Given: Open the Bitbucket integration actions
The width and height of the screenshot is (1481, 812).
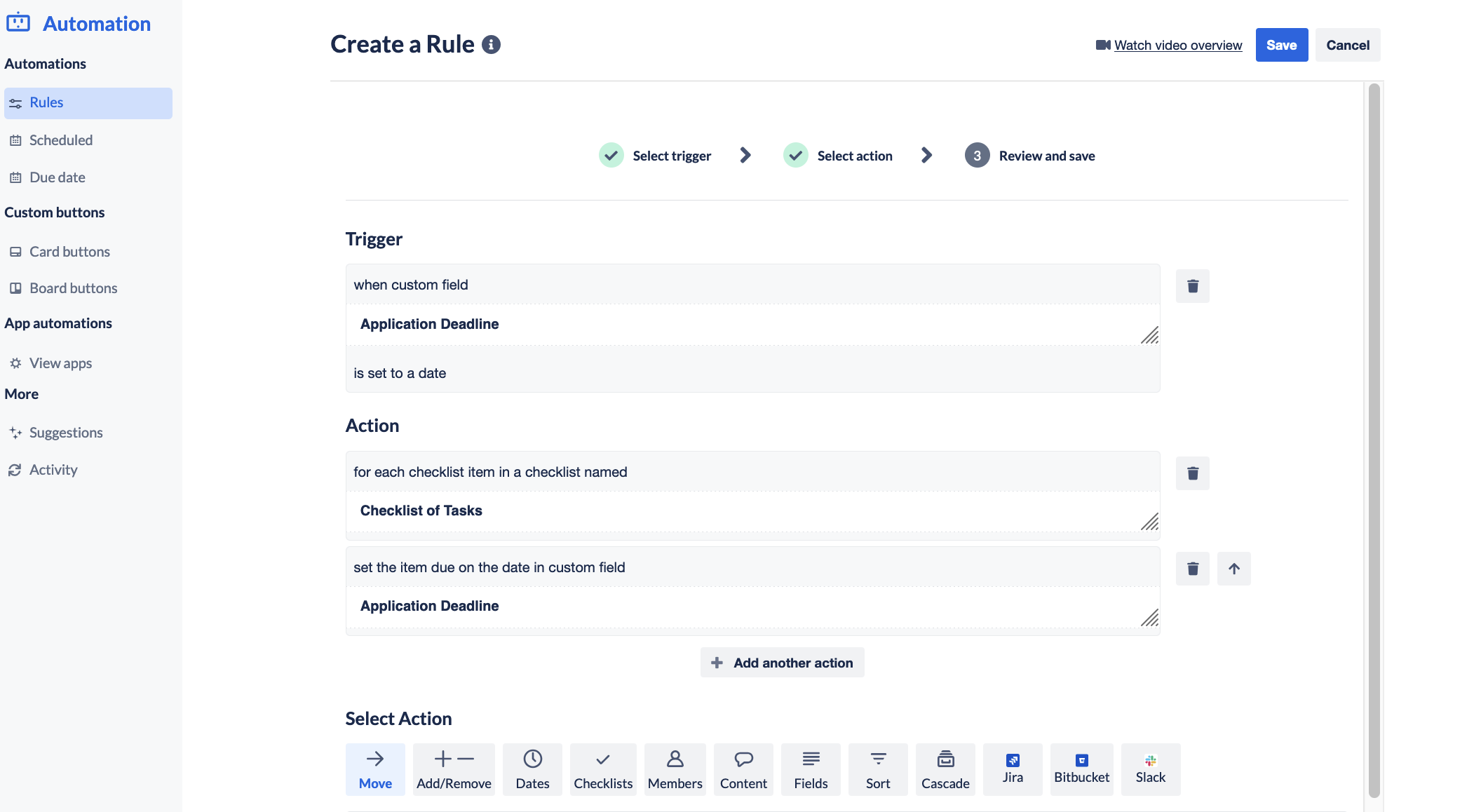Looking at the screenshot, I should point(1081,769).
